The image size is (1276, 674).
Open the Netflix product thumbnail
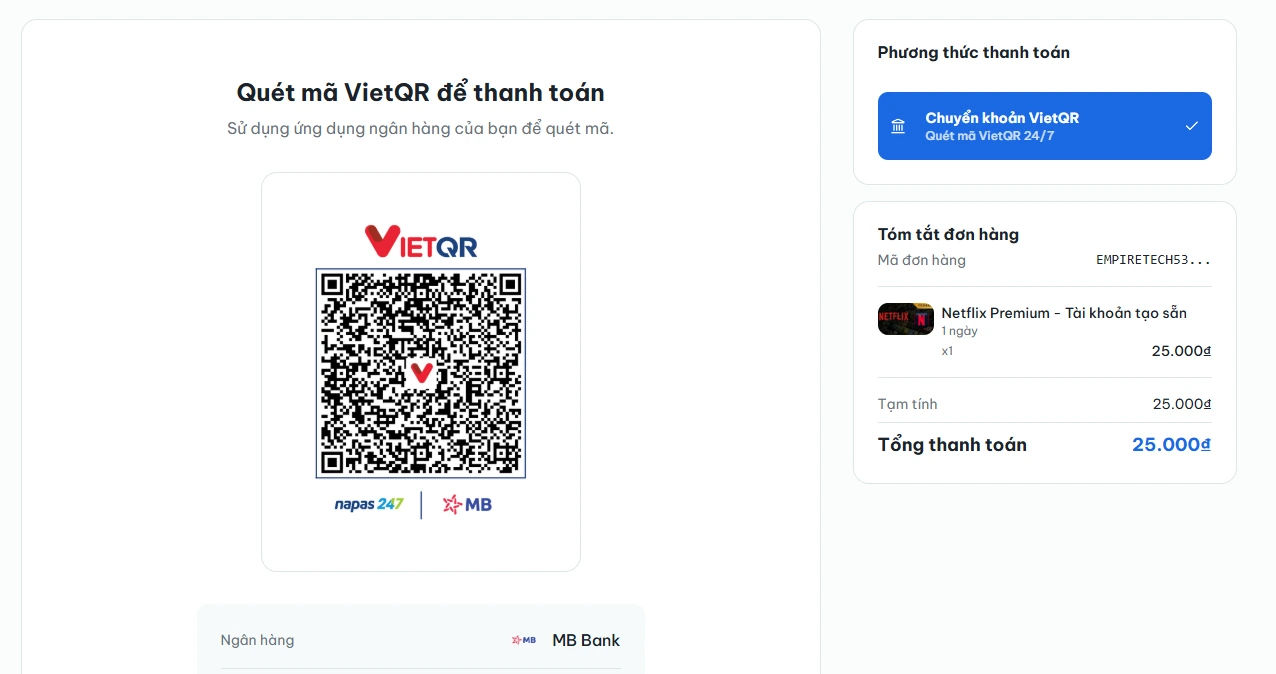coord(905,319)
